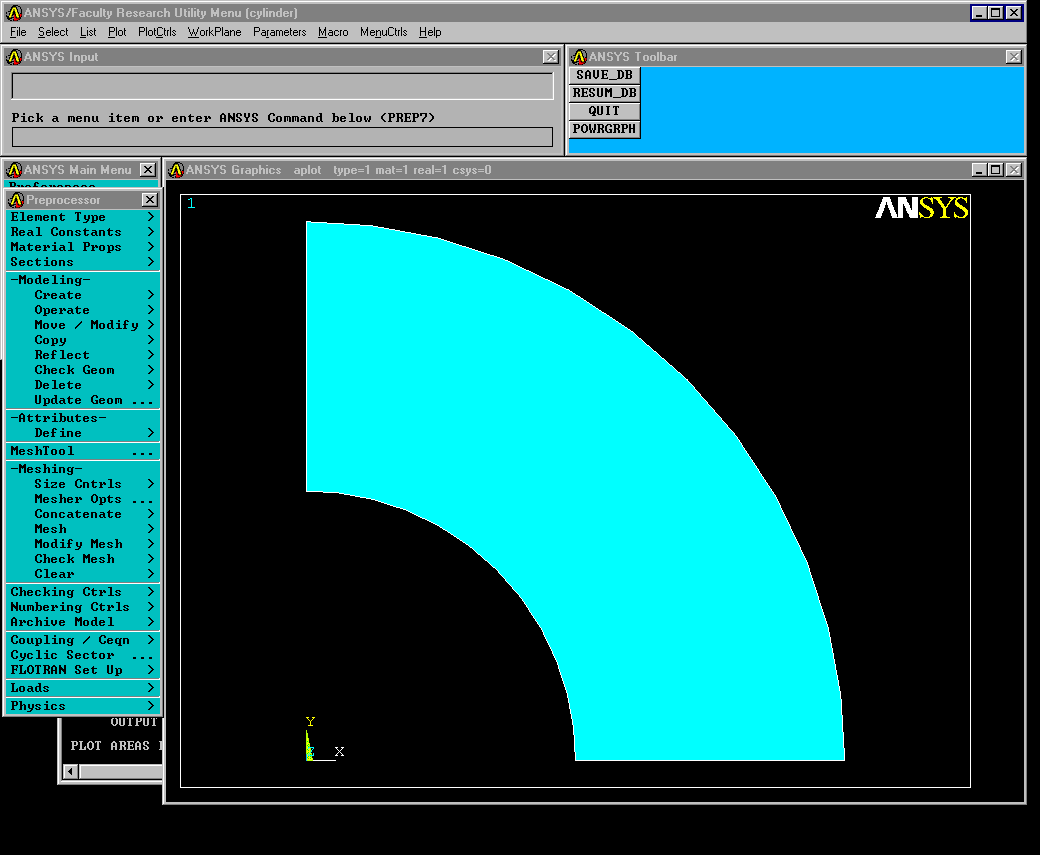Open the MeshTool dialog
The width and height of the screenshot is (1040, 855).
(x=83, y=451)
